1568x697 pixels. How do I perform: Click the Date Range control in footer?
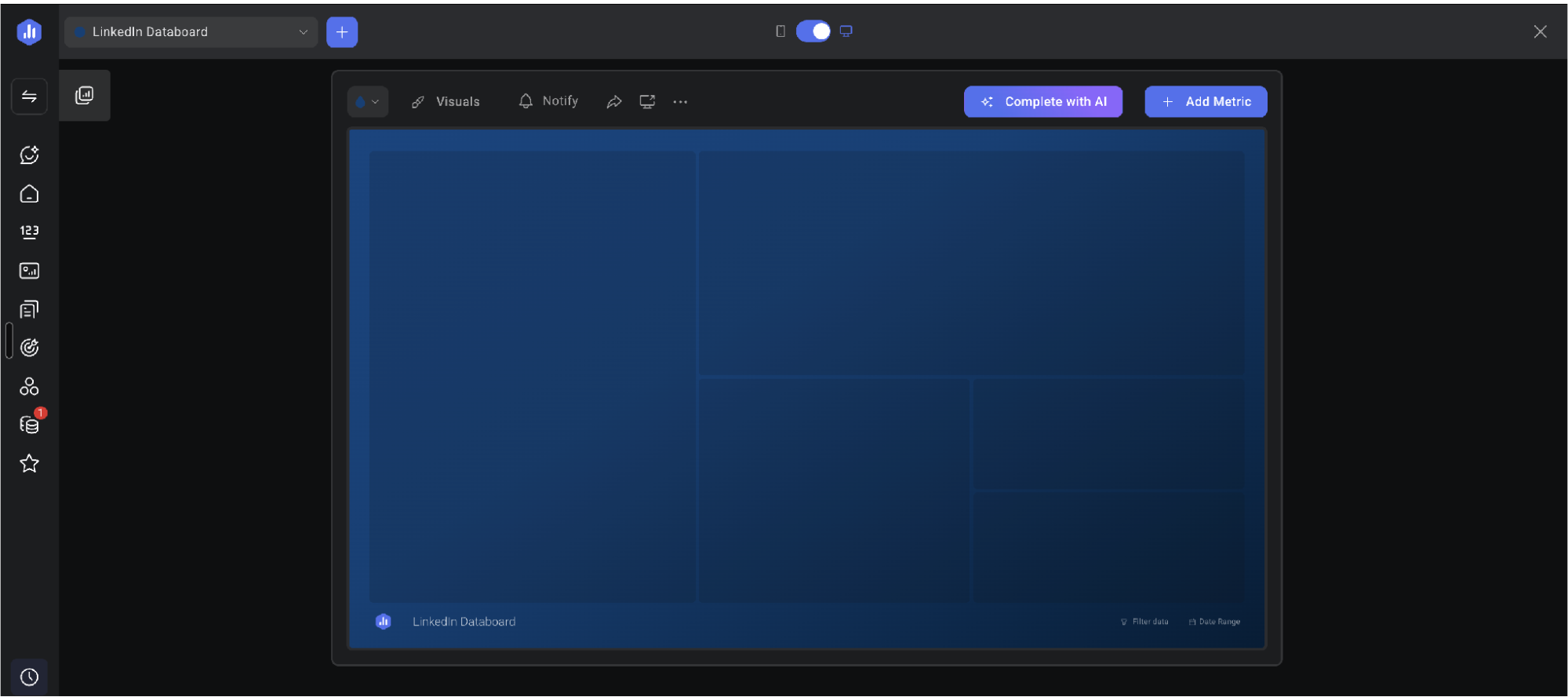pyautogui.click(x=1214, y=622)
